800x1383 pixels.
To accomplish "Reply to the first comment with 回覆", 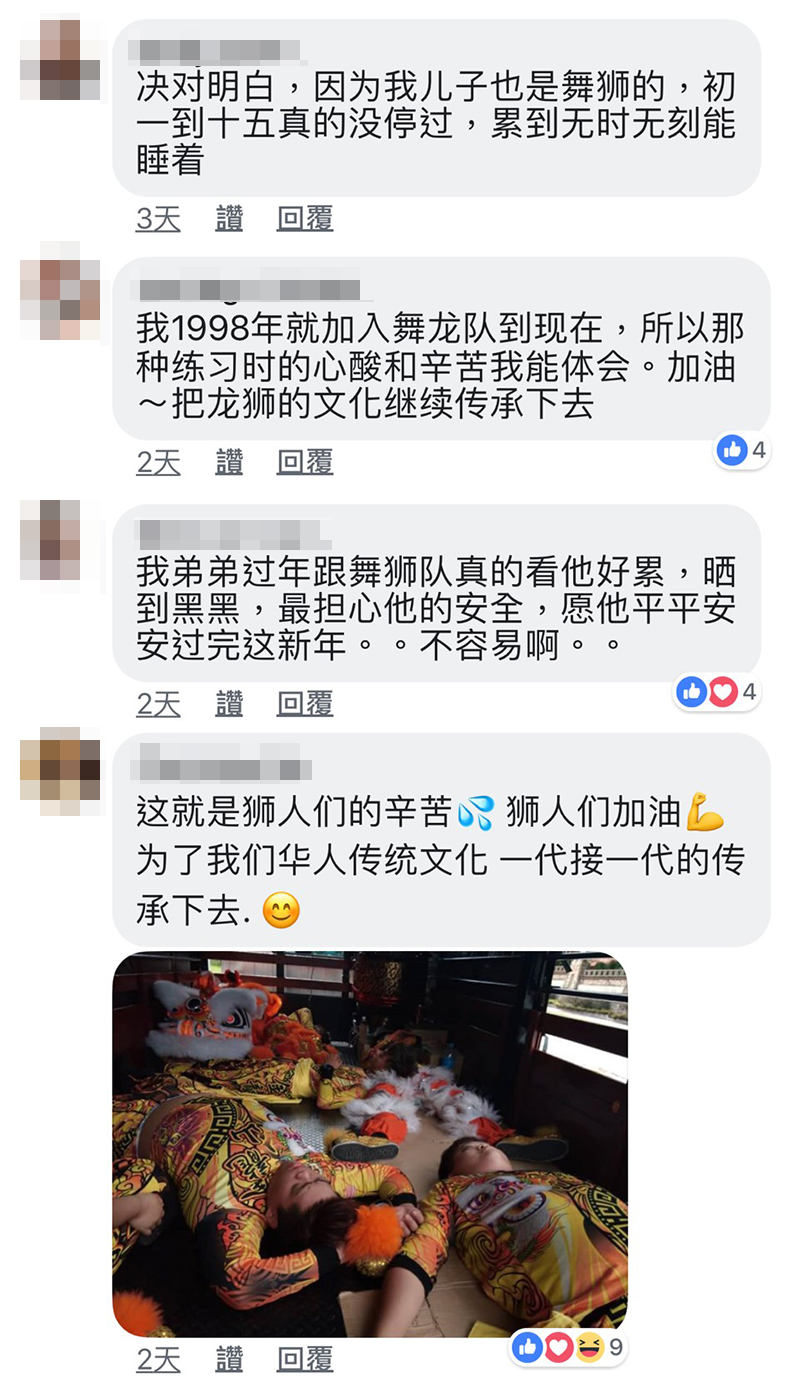I will tap(305, 219).
